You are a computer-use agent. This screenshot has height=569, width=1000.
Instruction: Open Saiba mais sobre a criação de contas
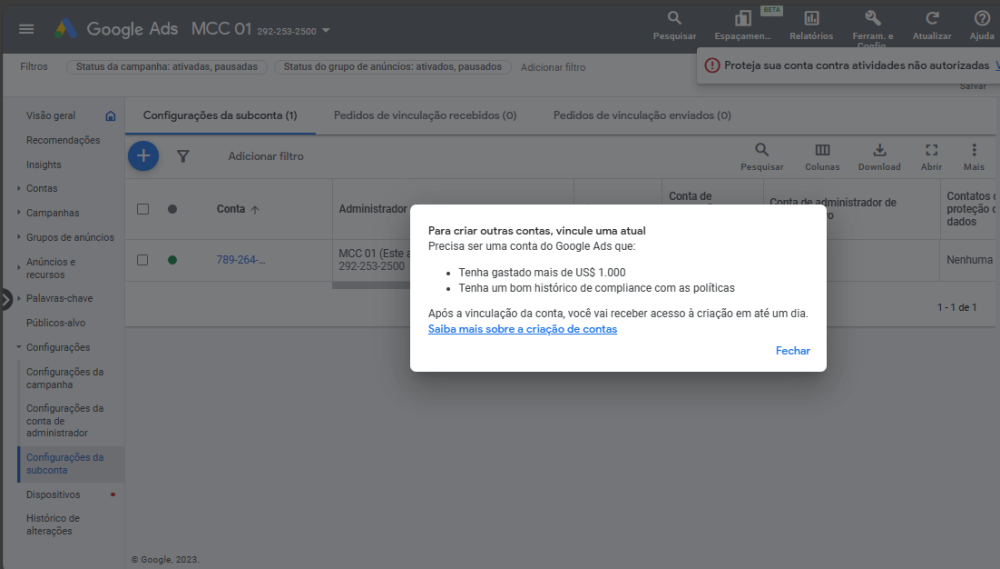click(522, 329)
